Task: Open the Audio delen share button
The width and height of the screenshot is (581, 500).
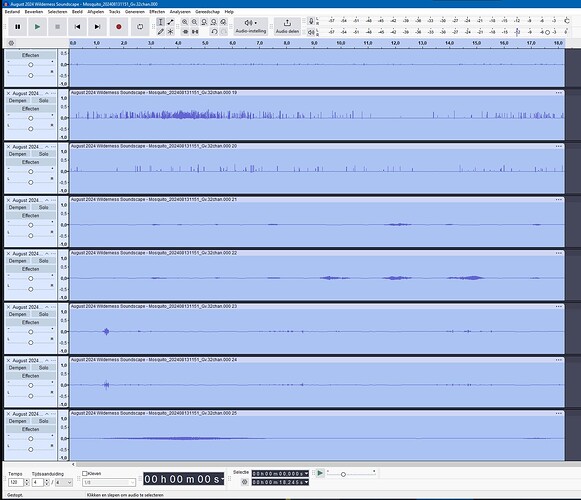Action: pyautogui.click(x=287, y=27)
